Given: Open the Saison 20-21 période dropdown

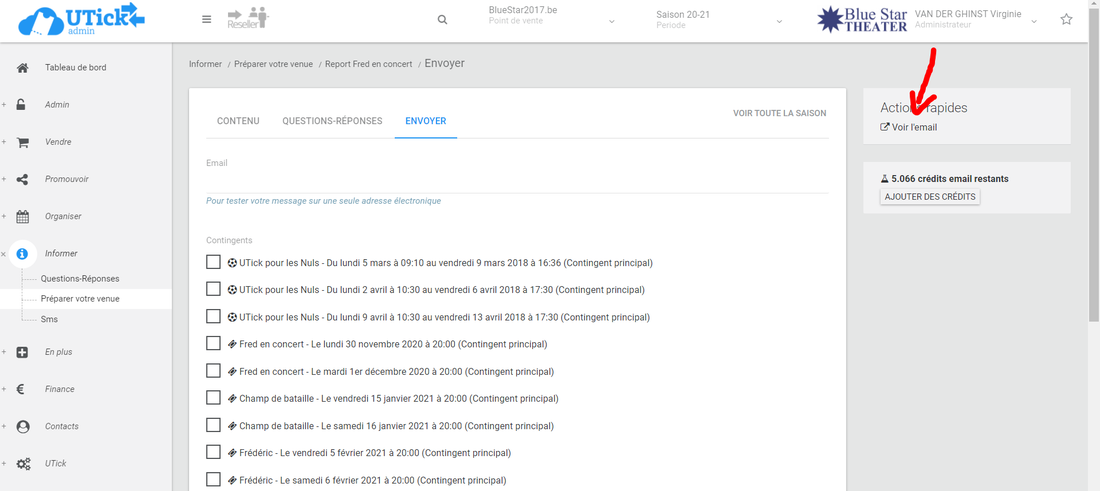Looking at the screenshot, I should tap(718, 19).
